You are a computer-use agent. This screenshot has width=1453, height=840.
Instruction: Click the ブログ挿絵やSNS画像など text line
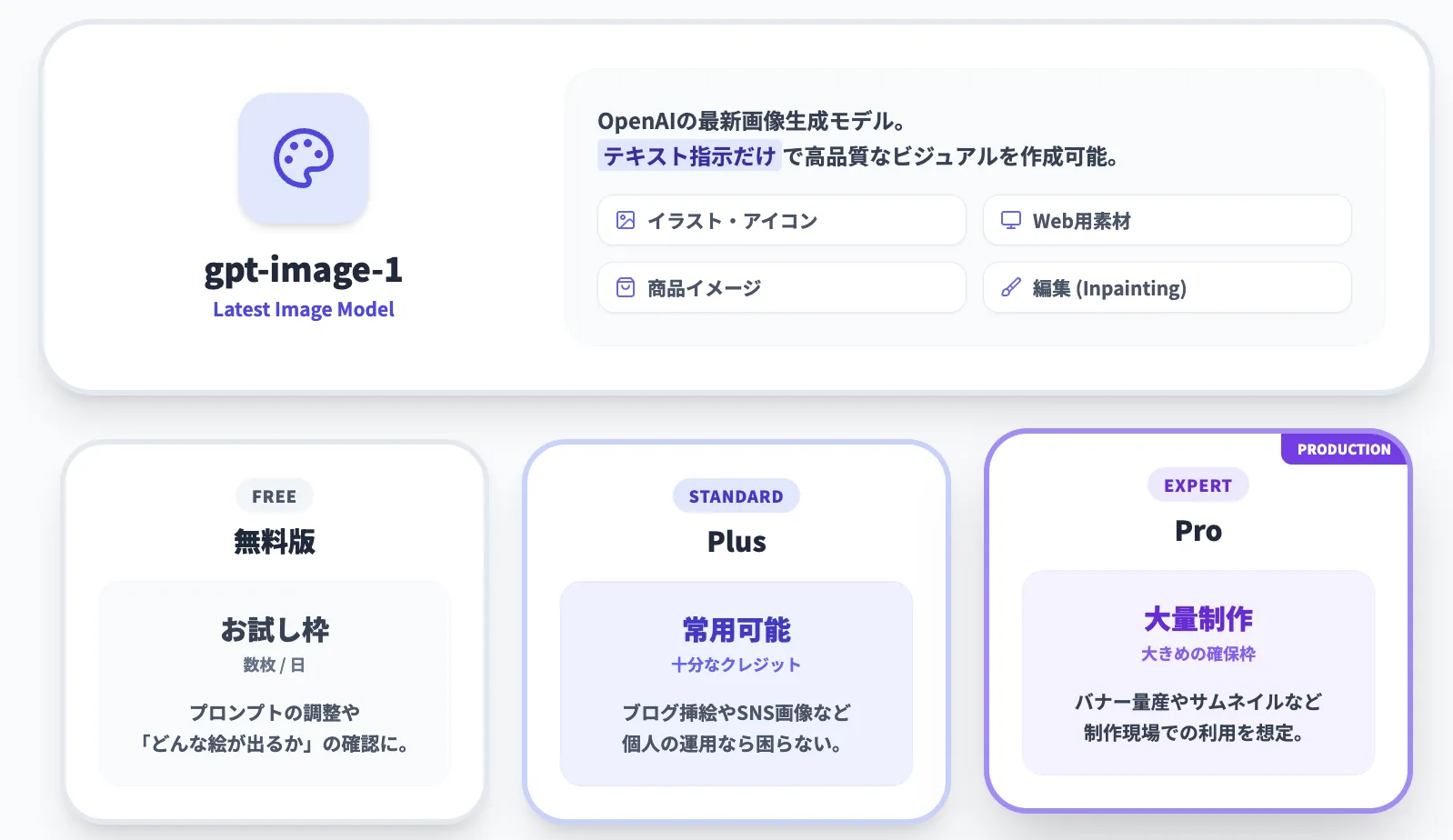(x=737, y=713)
